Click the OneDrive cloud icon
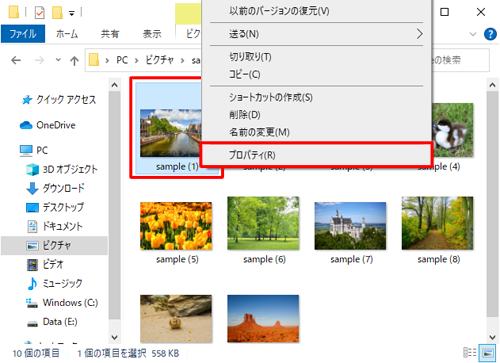This screenshot has width=500, height=363. pos(26,125)
